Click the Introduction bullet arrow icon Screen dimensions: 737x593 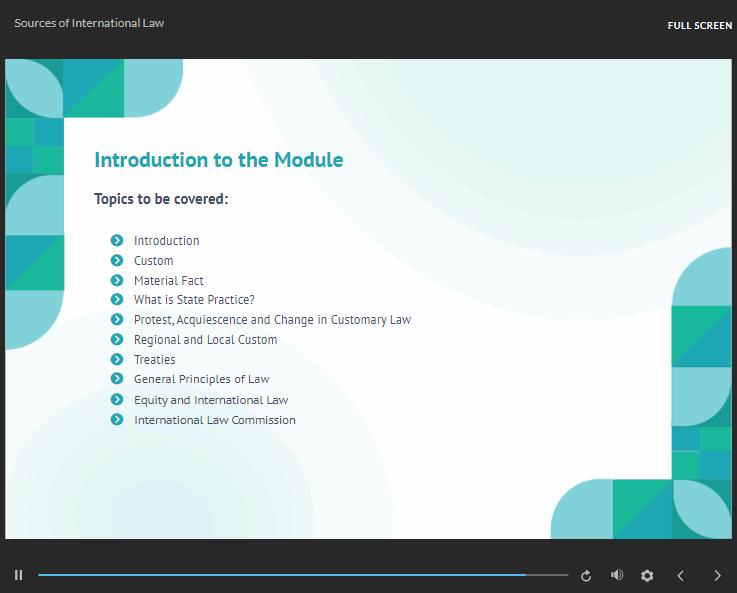tap(117, 241)
